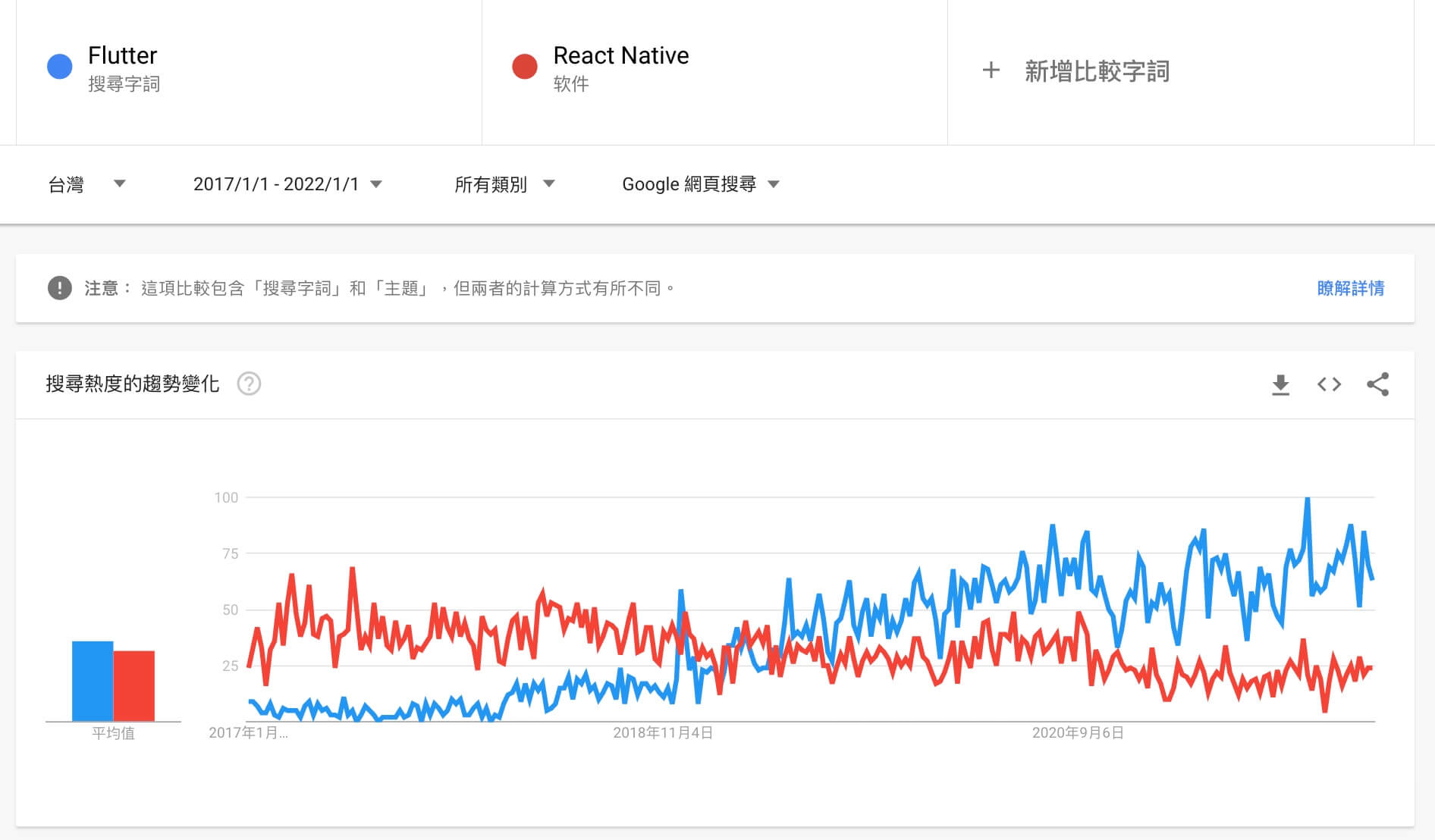Click the red average bar for React Native
The image size is (1435, 840).
click(134, 685)
